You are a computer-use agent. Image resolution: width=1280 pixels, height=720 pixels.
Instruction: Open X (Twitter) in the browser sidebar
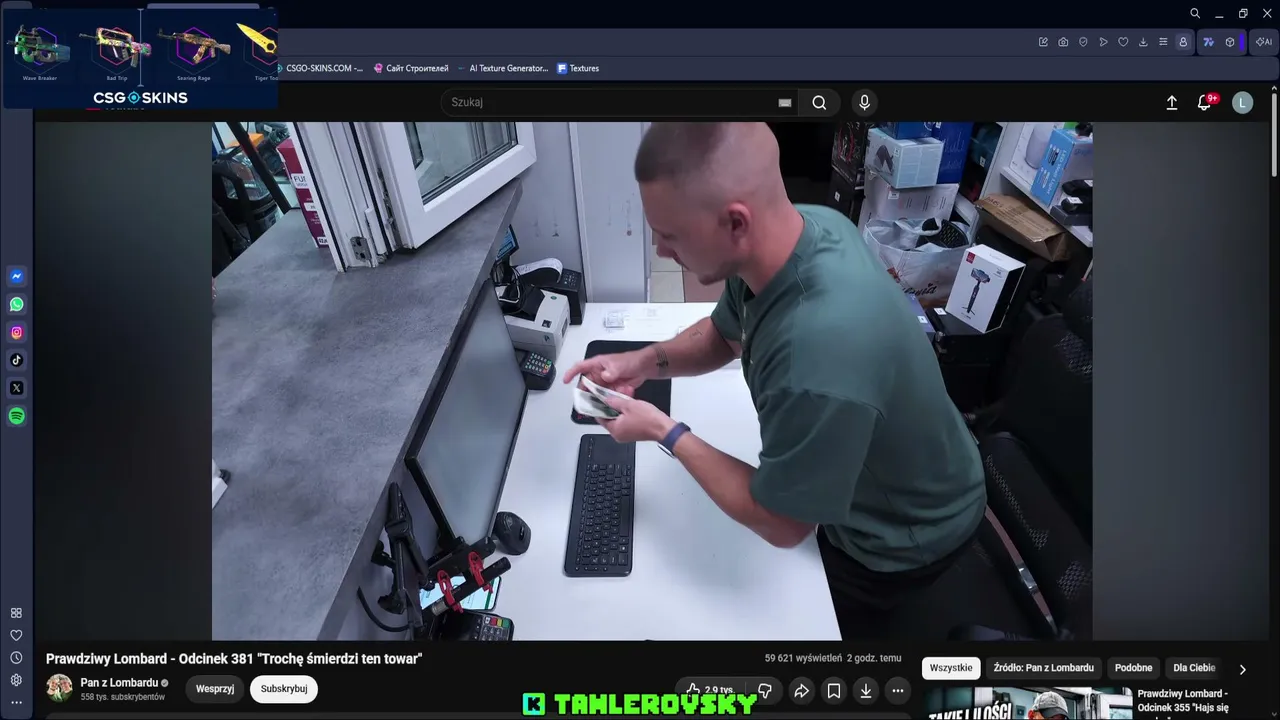click(16, 388)
